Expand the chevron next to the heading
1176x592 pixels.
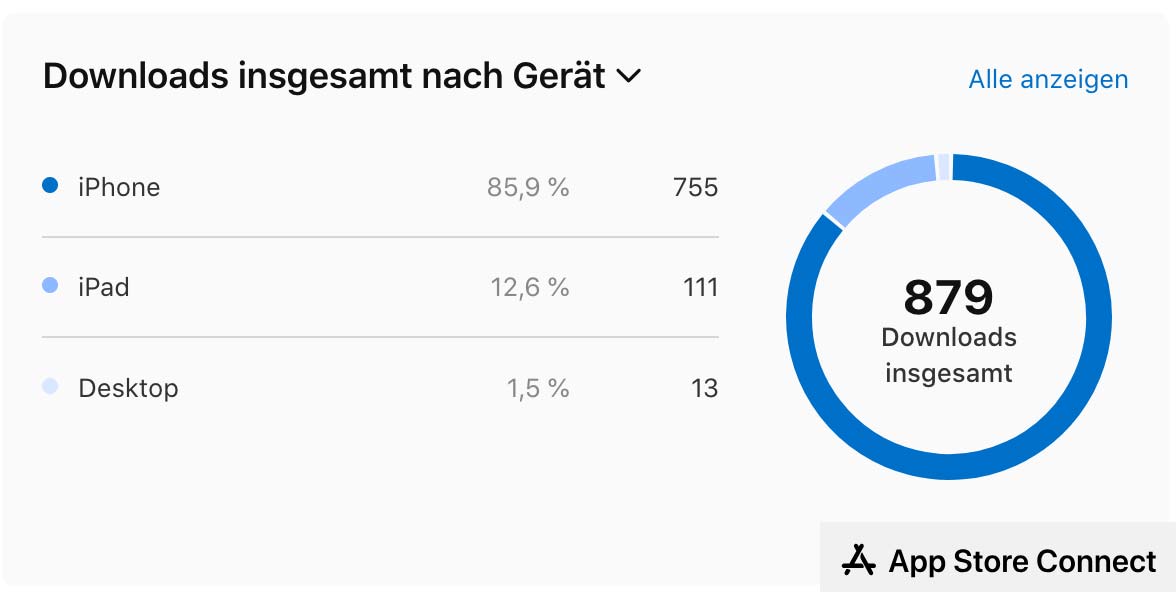629,76
